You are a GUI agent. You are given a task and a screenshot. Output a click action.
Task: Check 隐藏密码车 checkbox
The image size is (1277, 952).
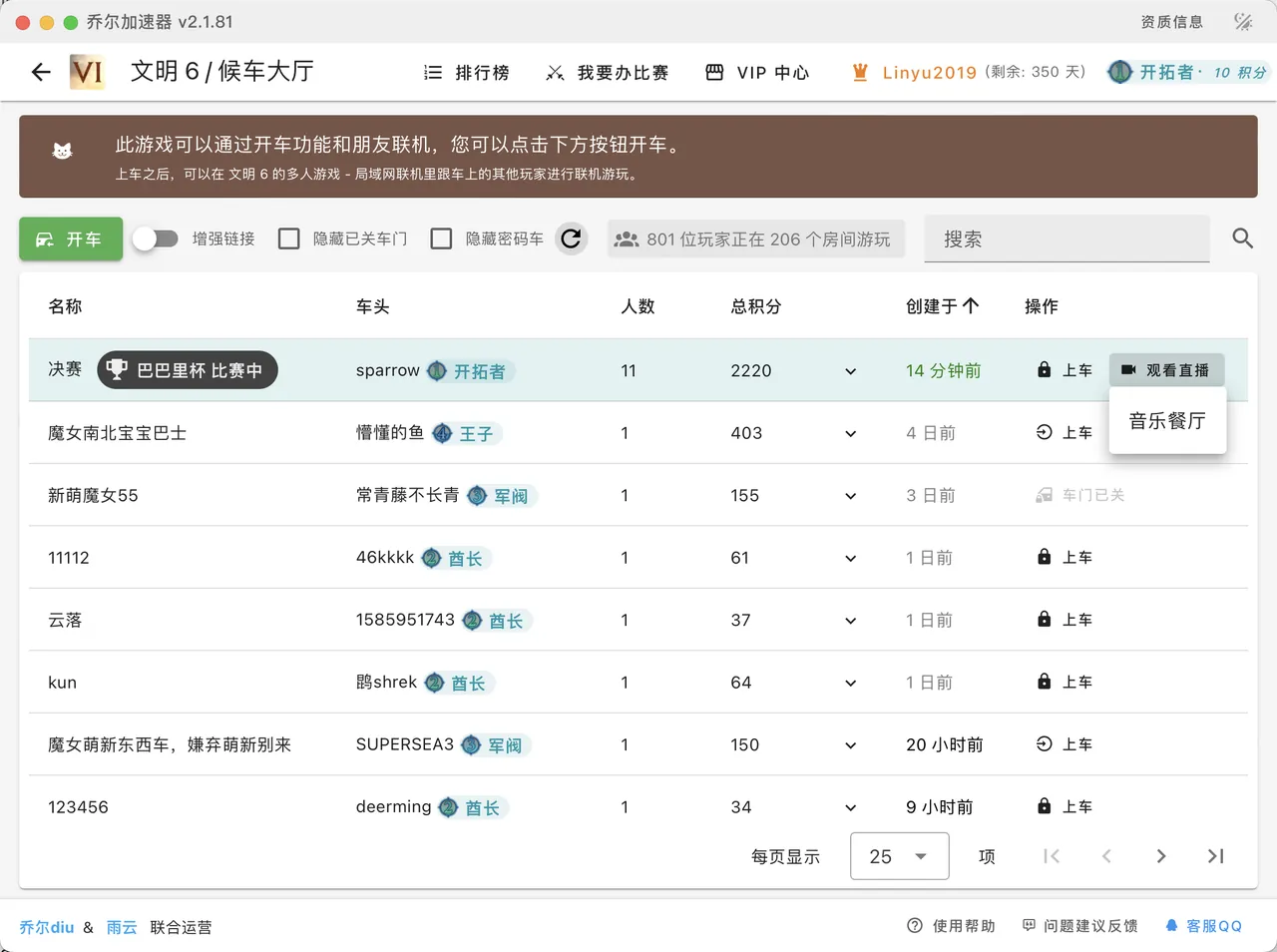tap(441, 239)
